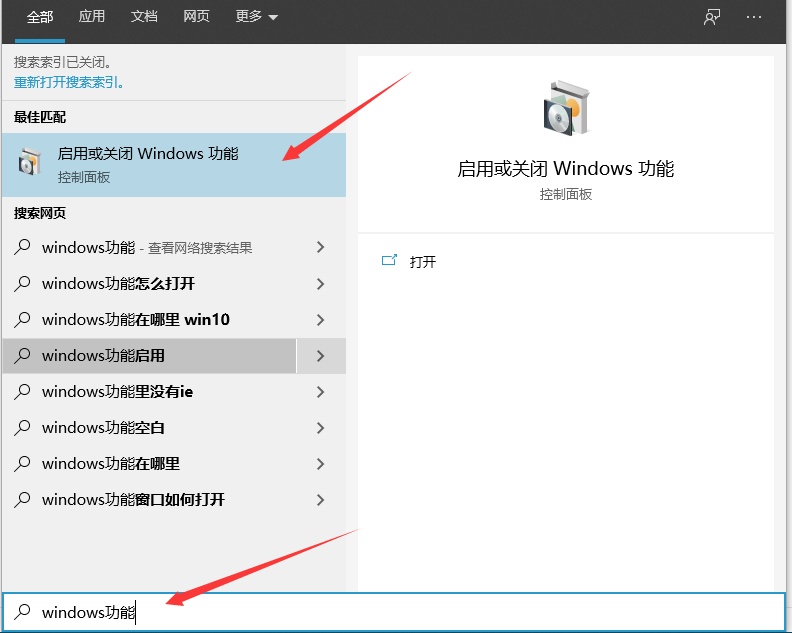Expand the arrow for windows功能窗口如何打开
The image size is (792, 633).
[320, 500]
